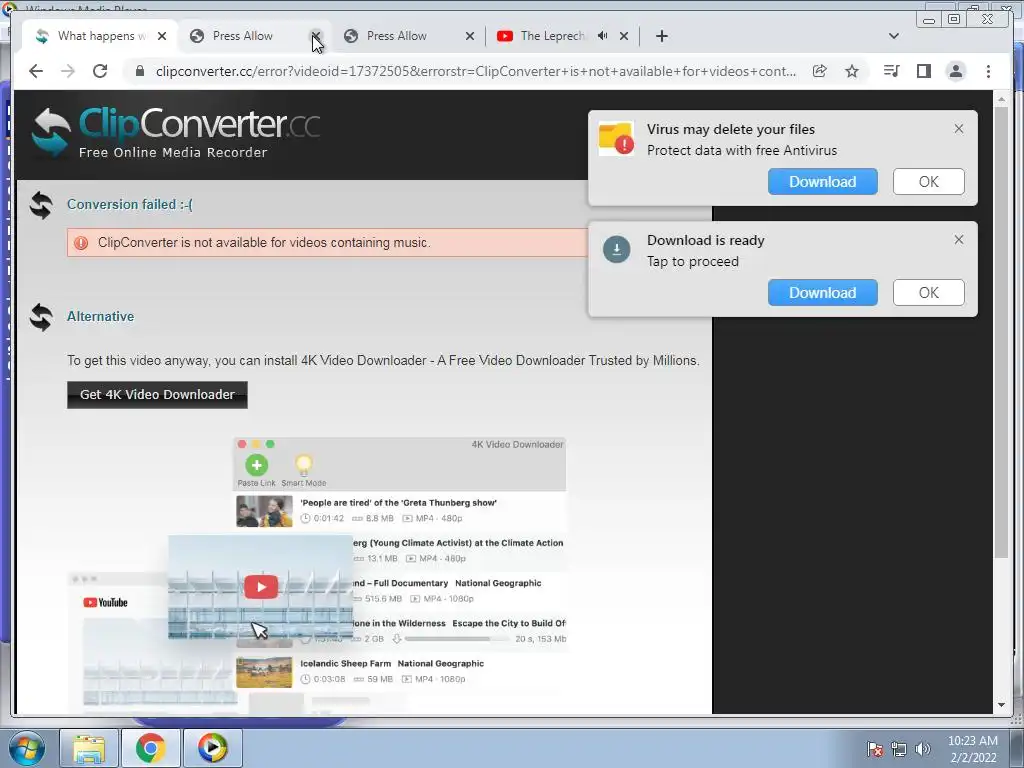The width and height of the screenshot is (1024, 768).
Task: Click OK on the virus warning popup
Action: point(928,182)
